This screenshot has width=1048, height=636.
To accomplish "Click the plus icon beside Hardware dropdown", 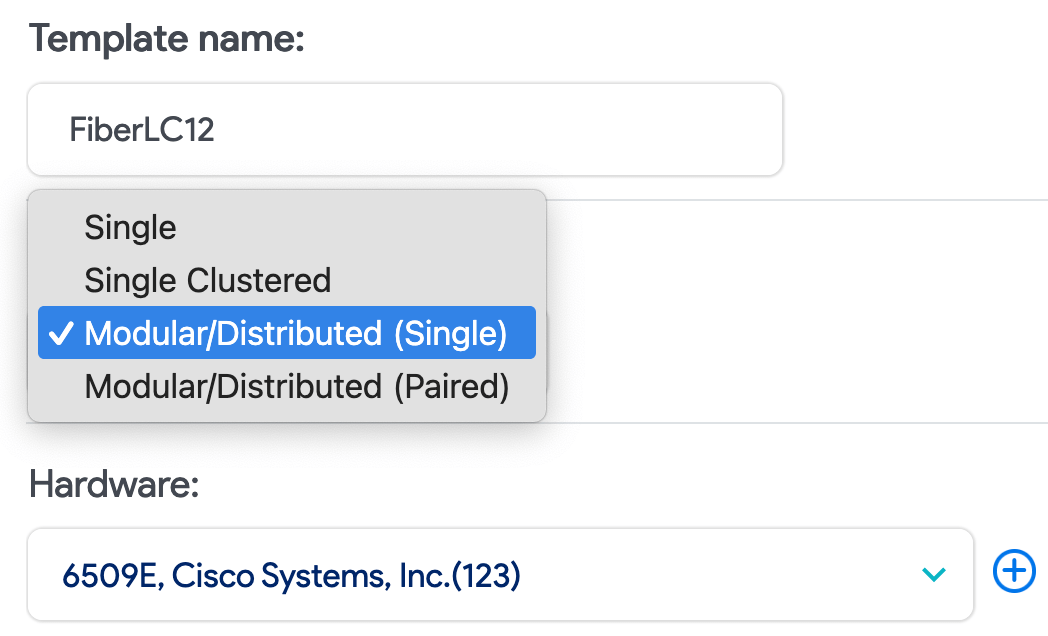I will [1014, 571].
